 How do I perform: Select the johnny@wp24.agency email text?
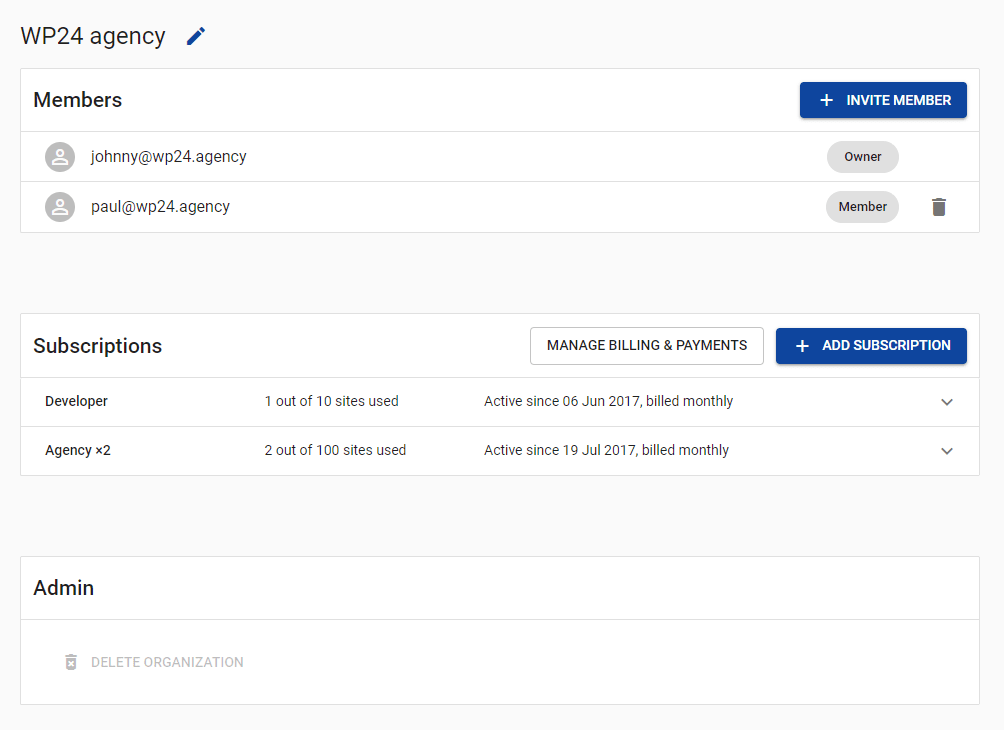168,157
